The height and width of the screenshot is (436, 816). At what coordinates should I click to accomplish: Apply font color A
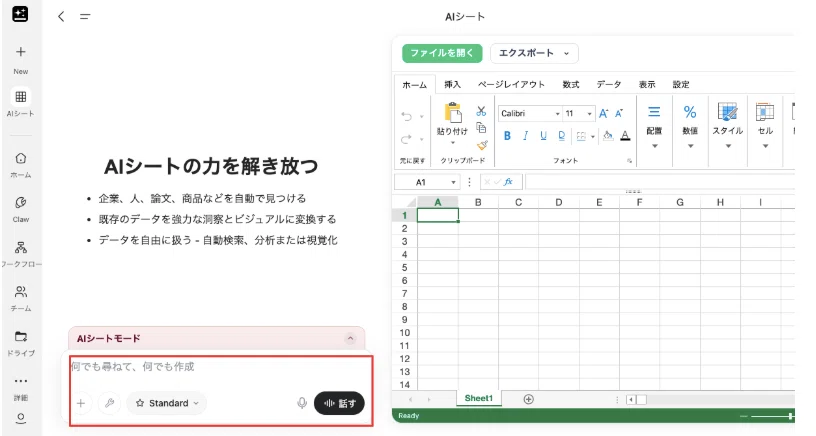(626, 136)
